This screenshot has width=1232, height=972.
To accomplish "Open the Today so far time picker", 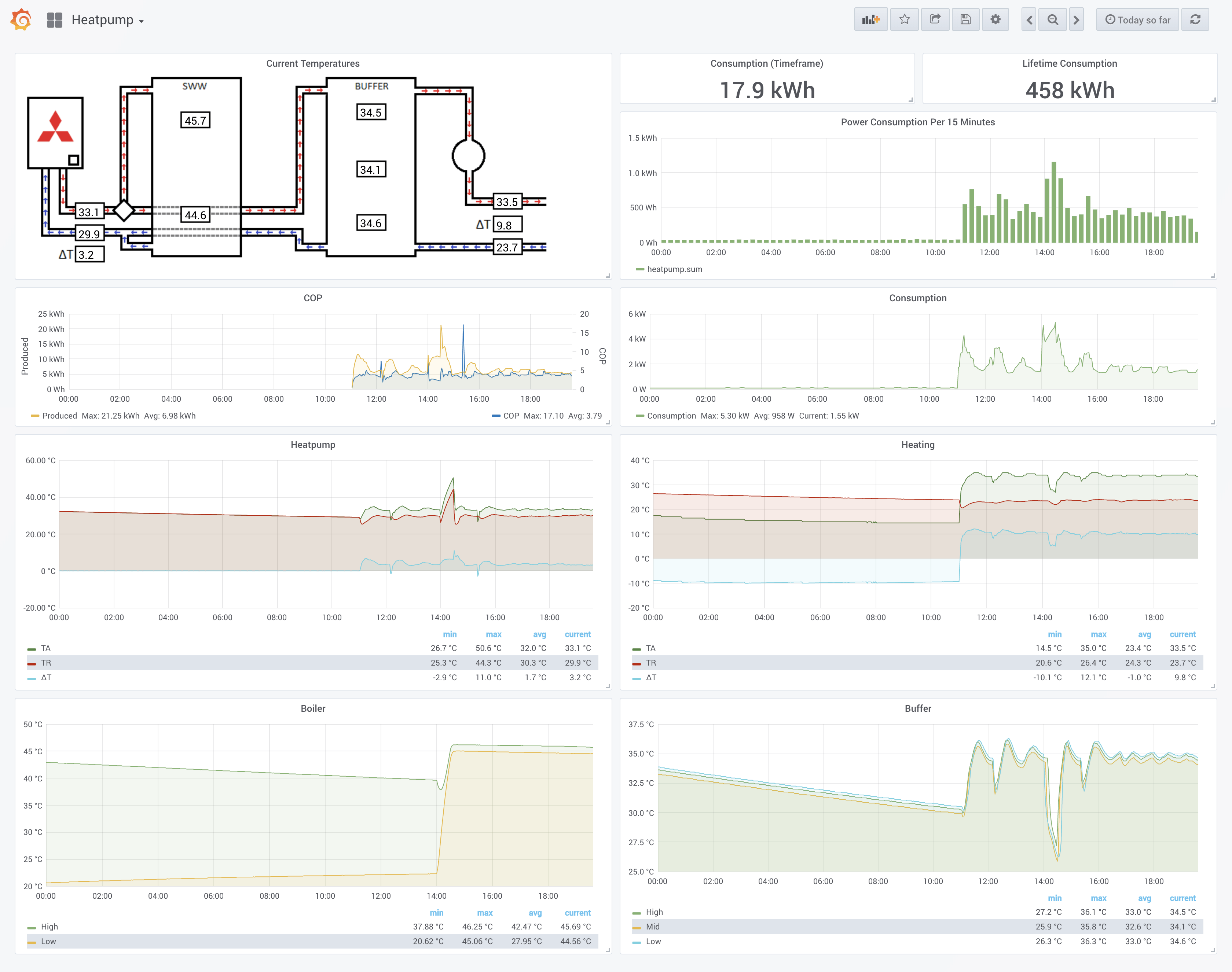I will tap(1137, 20).
